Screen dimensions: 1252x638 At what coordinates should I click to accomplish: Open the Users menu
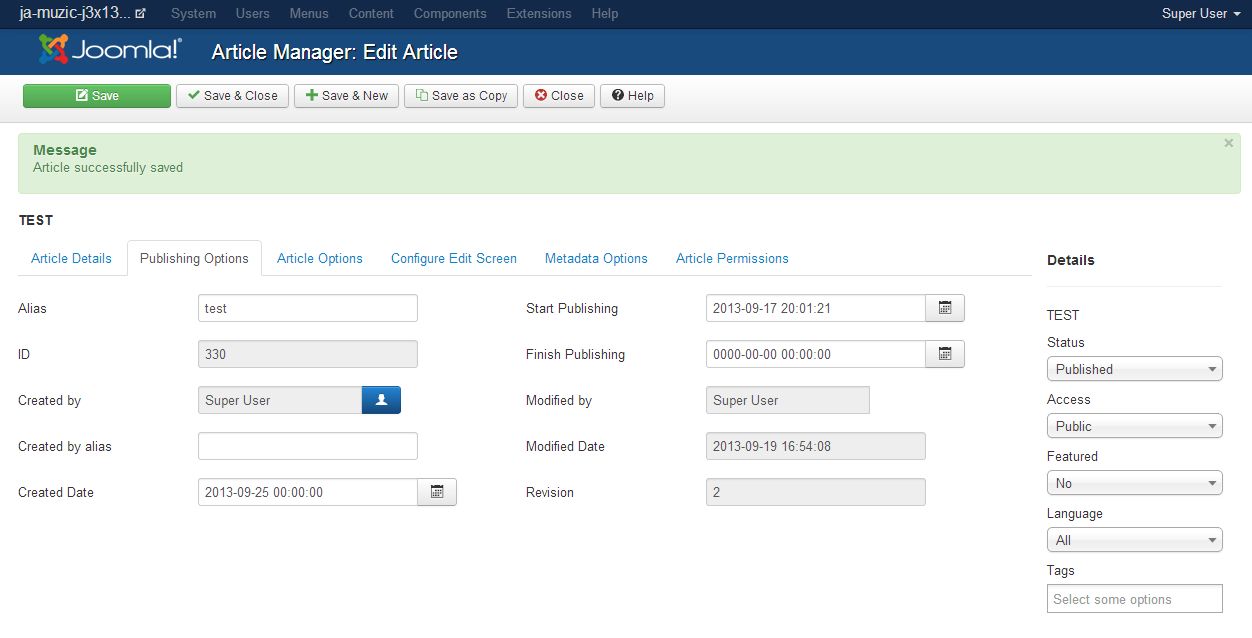click(x=253, y=14)
